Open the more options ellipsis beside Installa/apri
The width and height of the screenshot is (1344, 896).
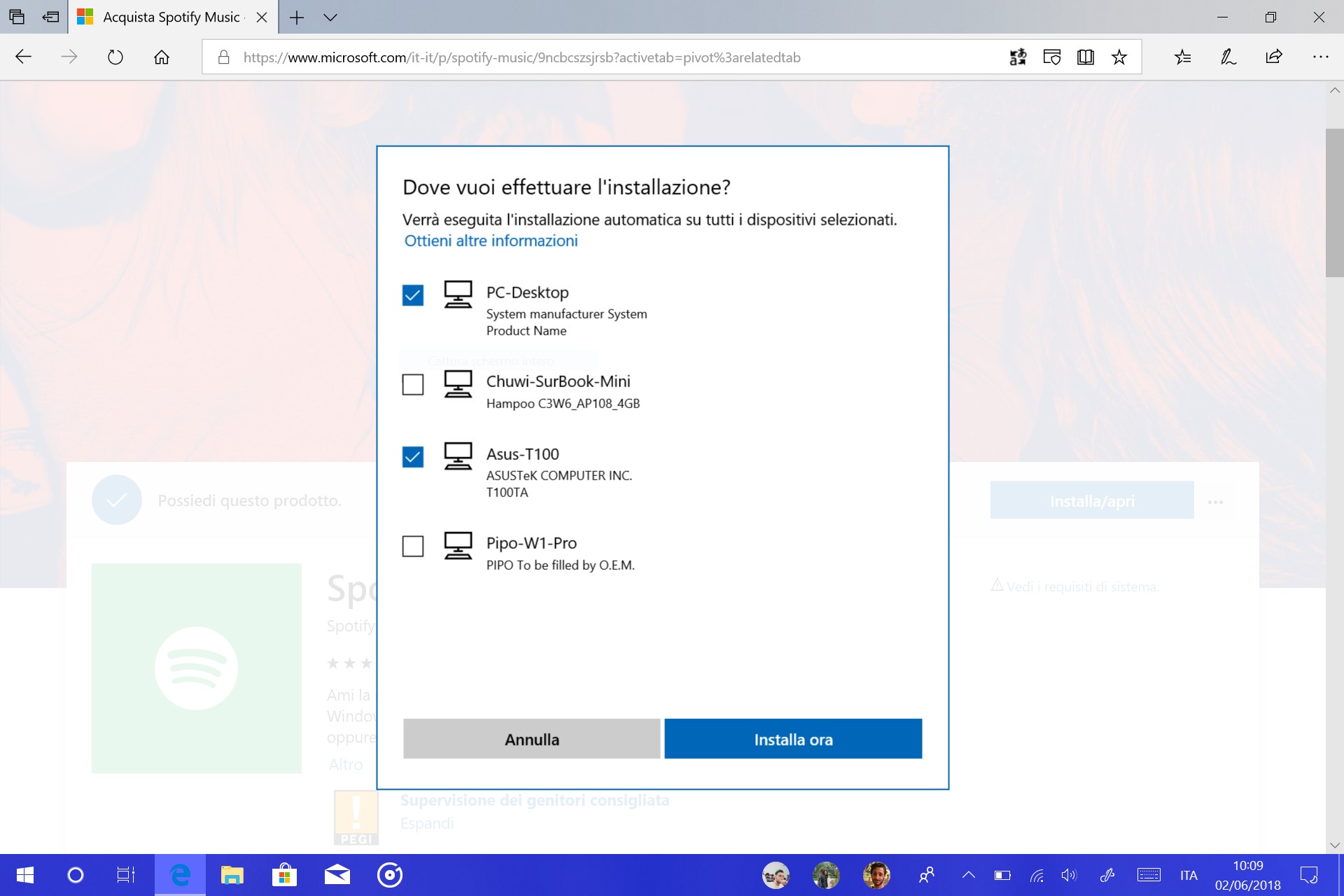coord(1216,502)
